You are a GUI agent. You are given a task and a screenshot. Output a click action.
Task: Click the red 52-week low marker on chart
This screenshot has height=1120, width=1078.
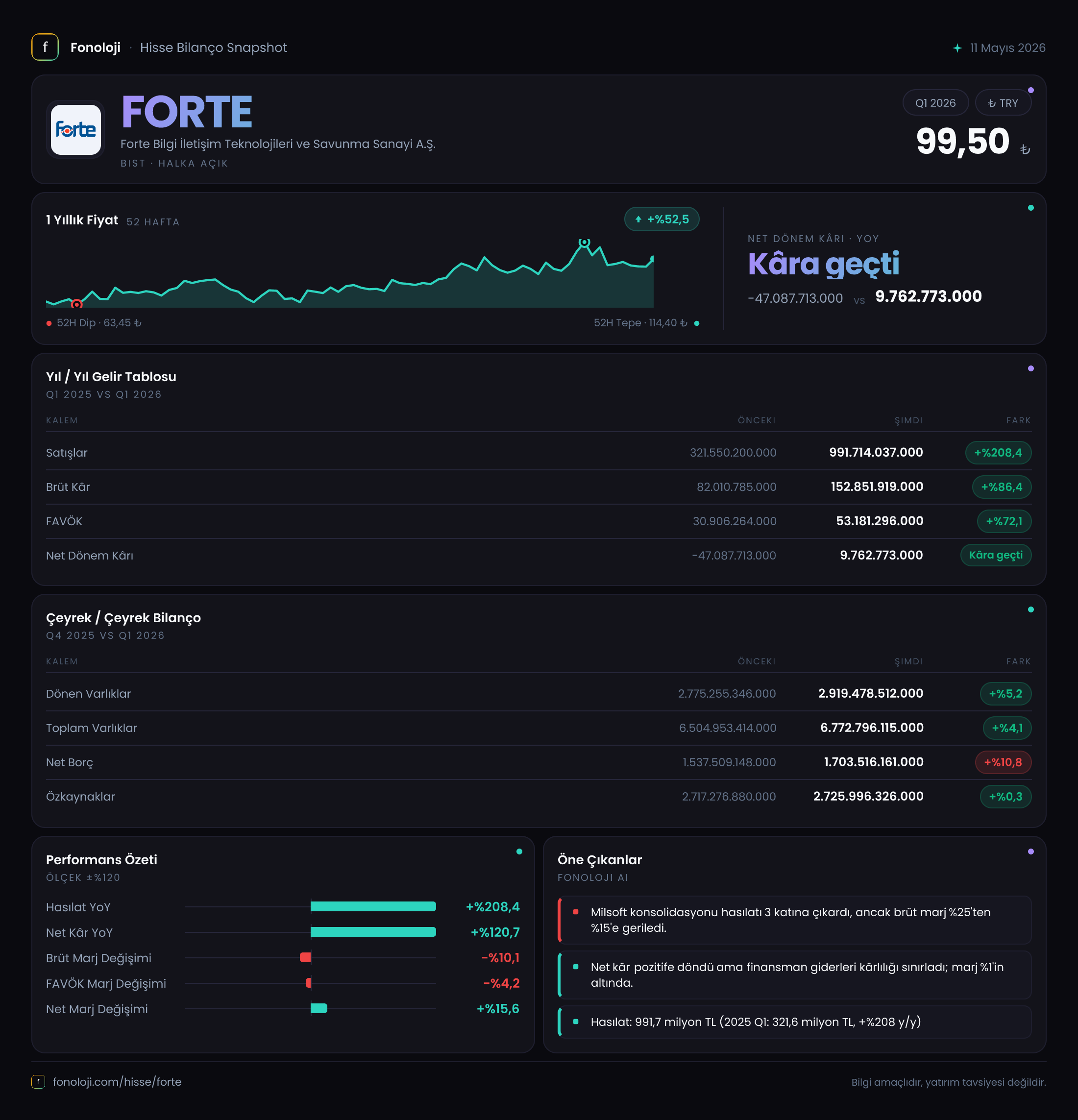coord(76,304)
